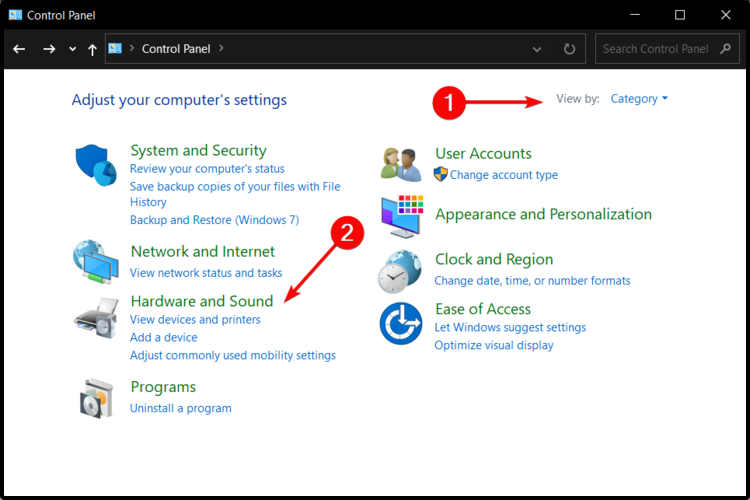Open Backup and Restore (Windows 7)
The height and width of the screenshot is (500, 750).
click(214, 220)
